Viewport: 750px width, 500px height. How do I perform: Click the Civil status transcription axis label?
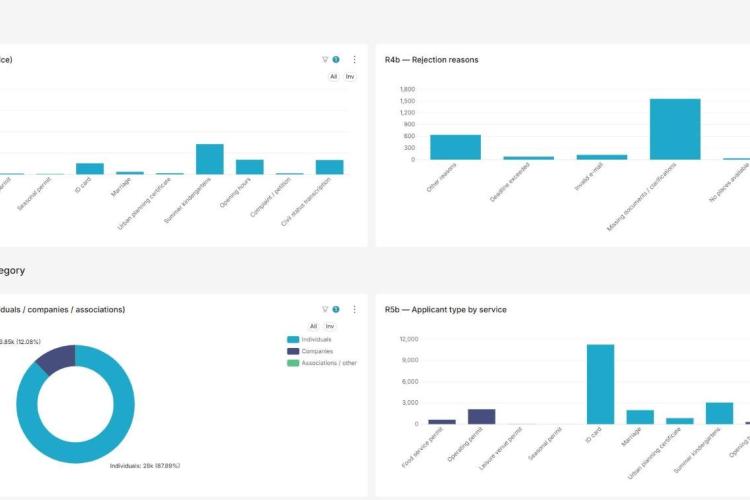(x=306, y=202)
